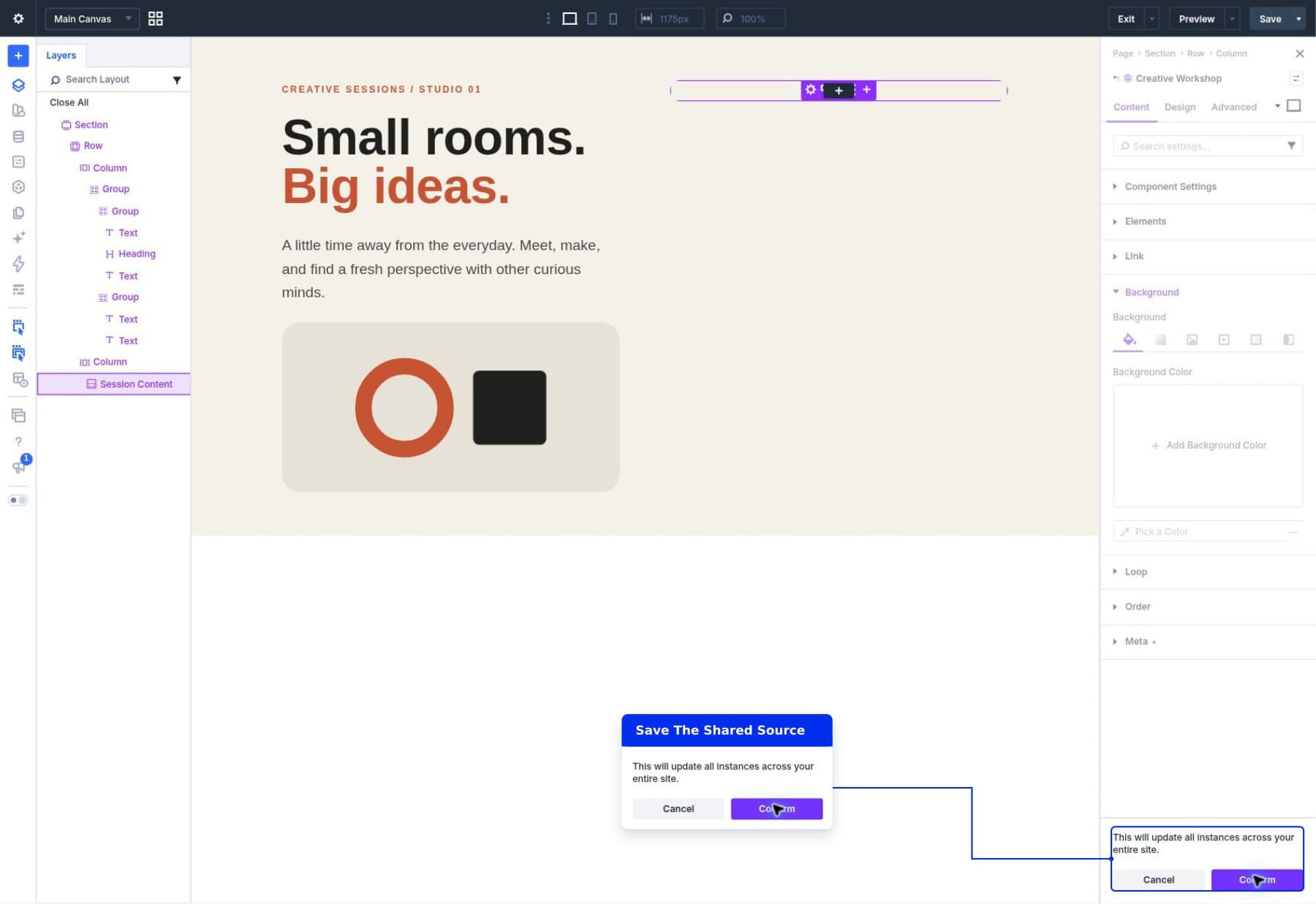Open the megaphone notifications icon
This screenshot has width=1316, height=904.
pos(18,467)
